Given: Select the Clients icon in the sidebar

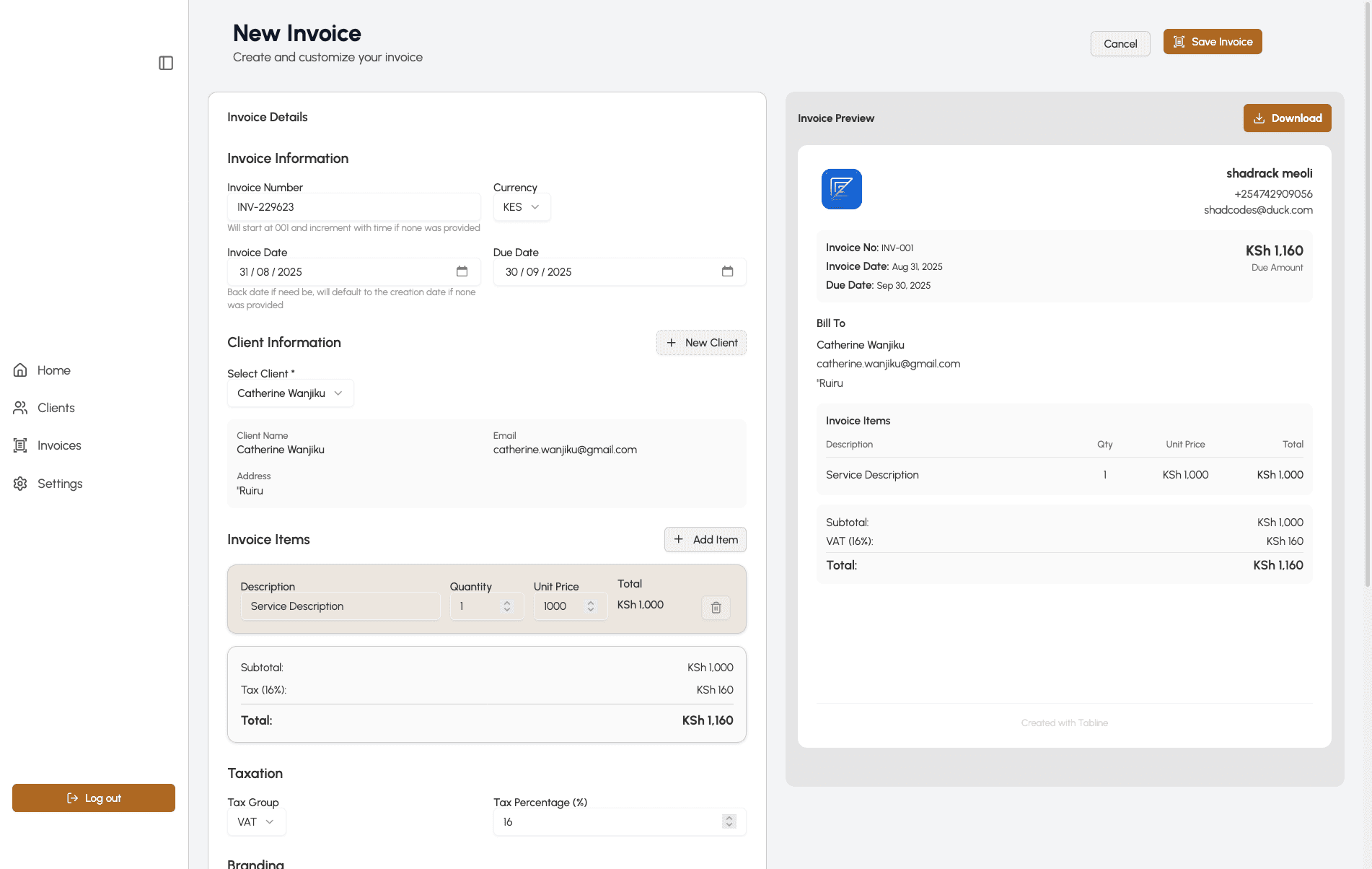Looking at the screenshot, I should click(21, 407).
